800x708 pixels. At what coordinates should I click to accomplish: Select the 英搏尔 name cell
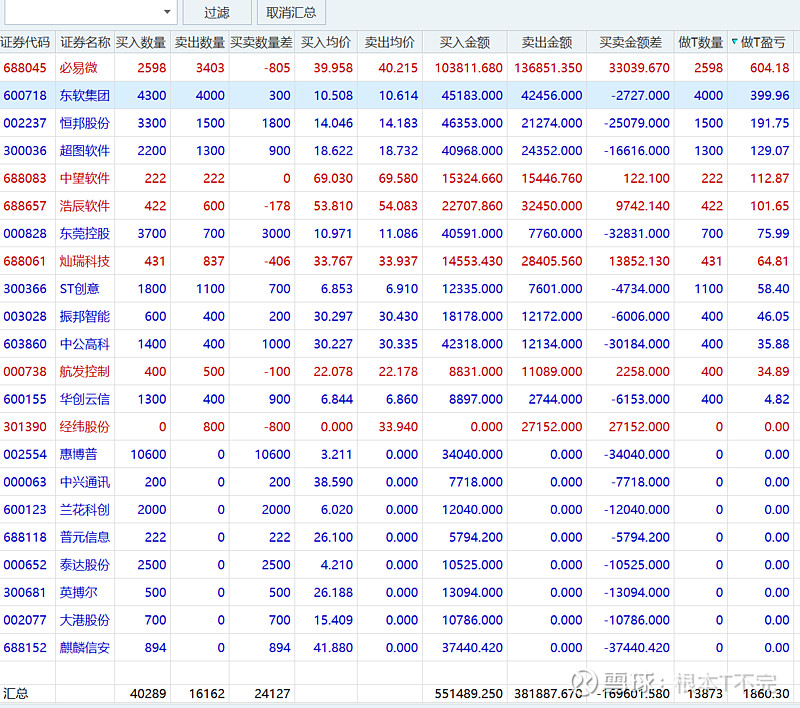click(79, 592)
